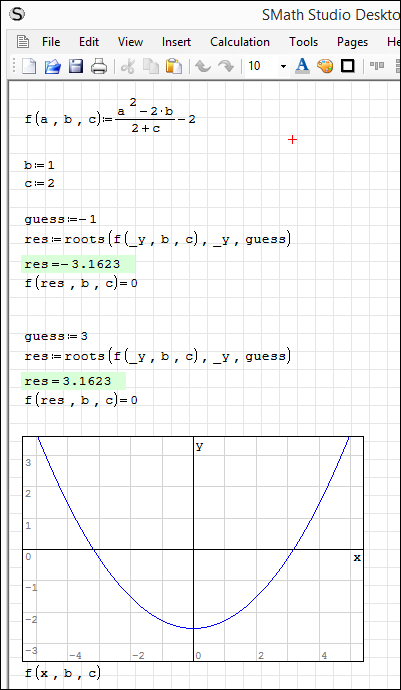Redo the action with the forward arrow icon
This screenshot has width=401, height=690.
(226, 66)
